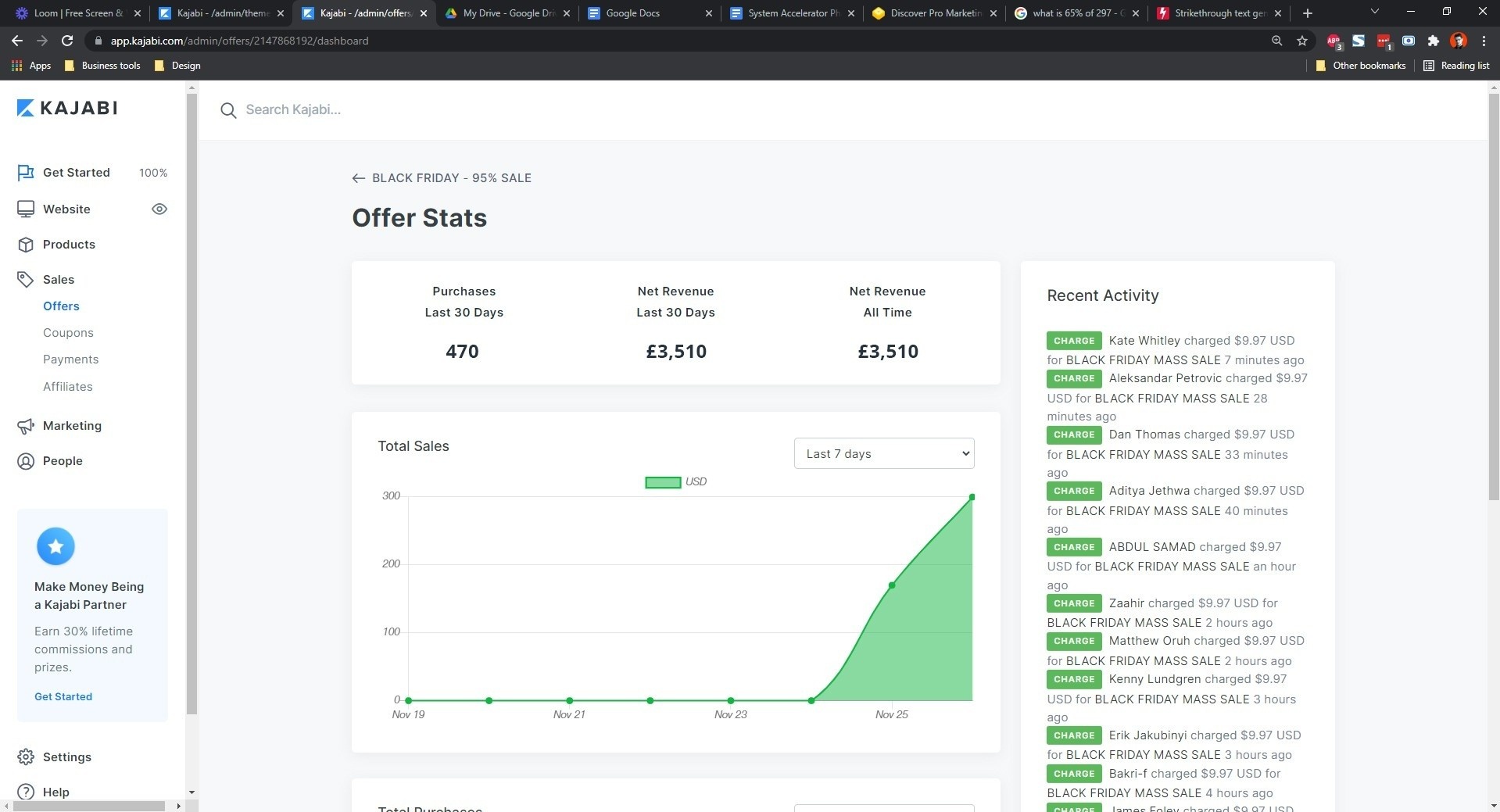Click the zoom magnifier in address bar

coord(1276,41)
